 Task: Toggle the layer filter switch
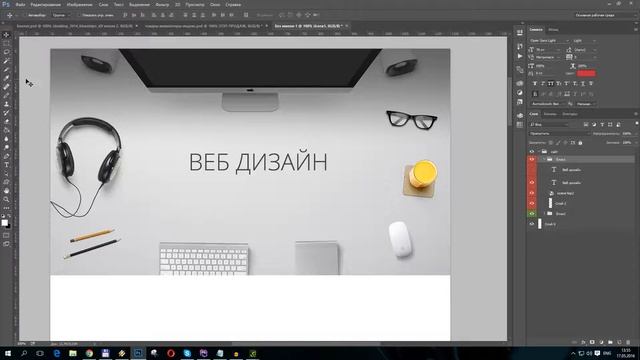[x=636, y=124]
